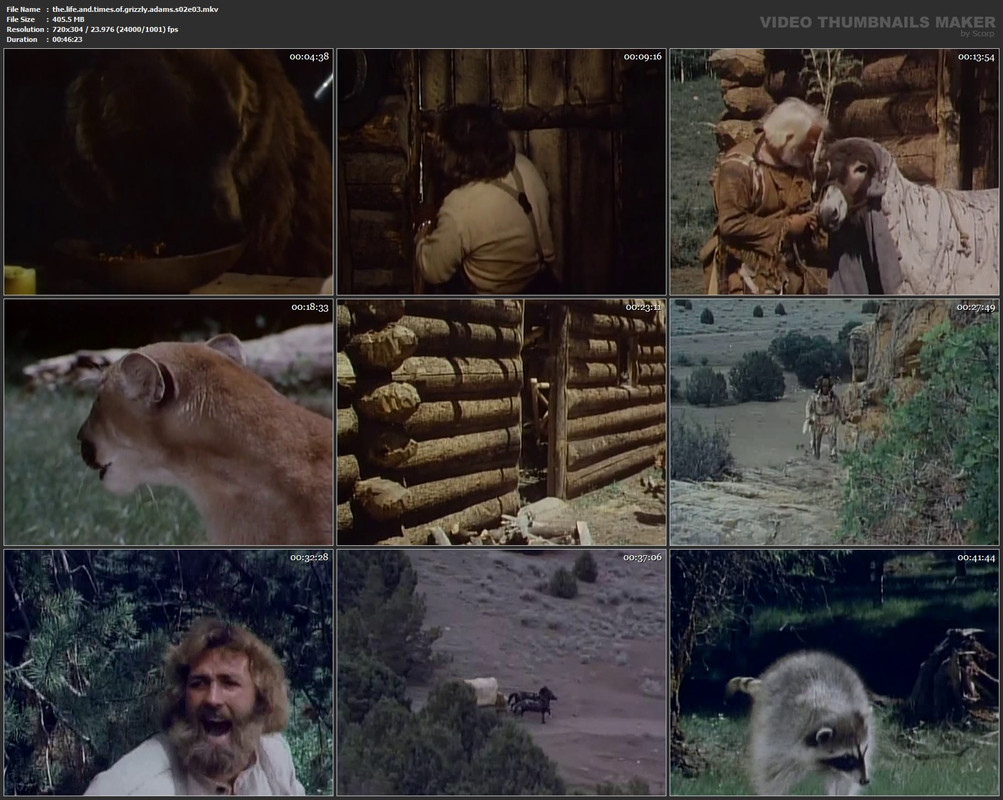Click timestamp 00:09:16 on the cabin door frame
This screenshot has width=1003, height=800.
point(643,57)
